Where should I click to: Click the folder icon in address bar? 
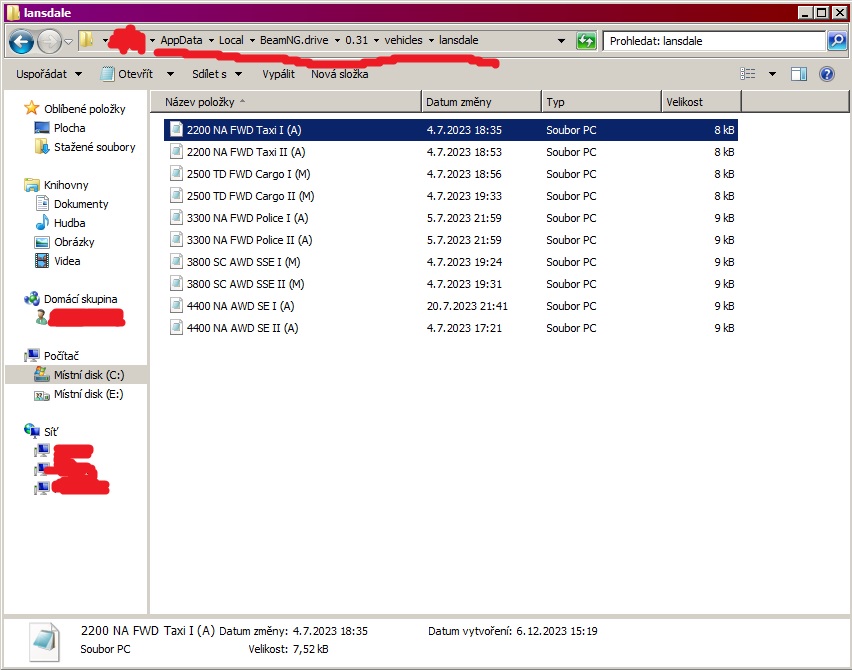coord(86,40)
